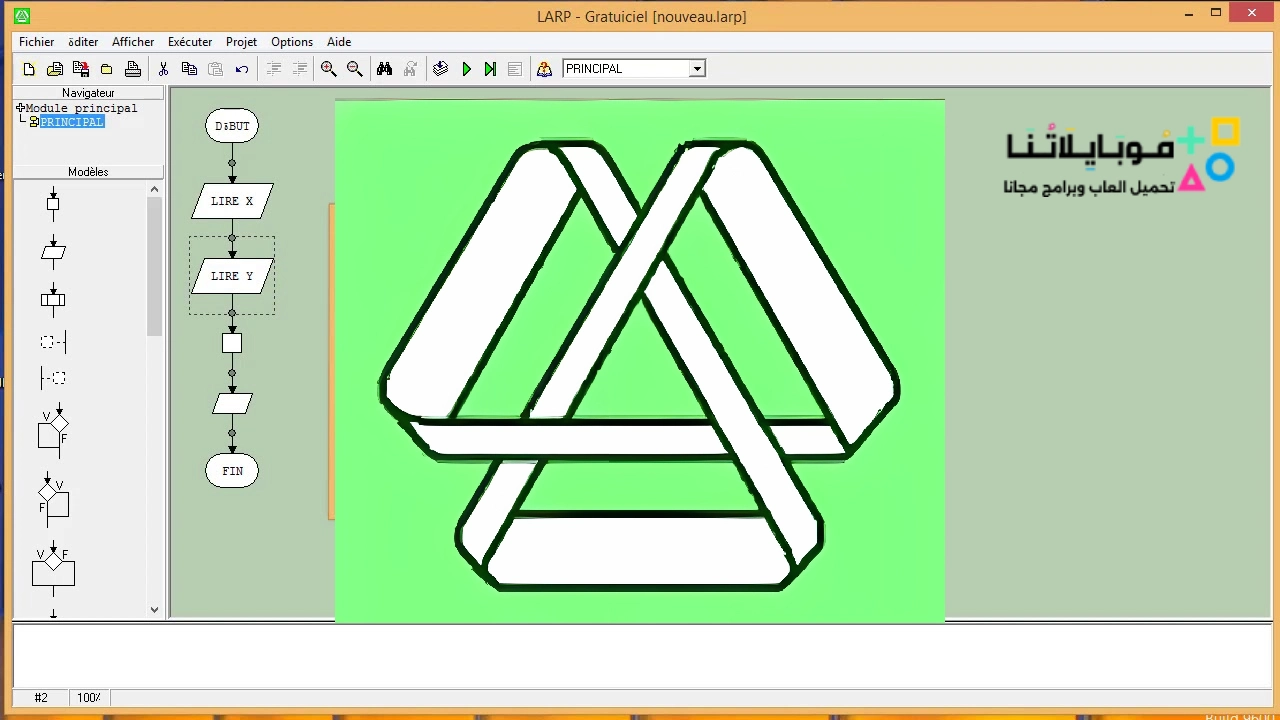Screen dimensions: 1280x720
Task: Click the New document toolbar icon
Action: (29, 69)
